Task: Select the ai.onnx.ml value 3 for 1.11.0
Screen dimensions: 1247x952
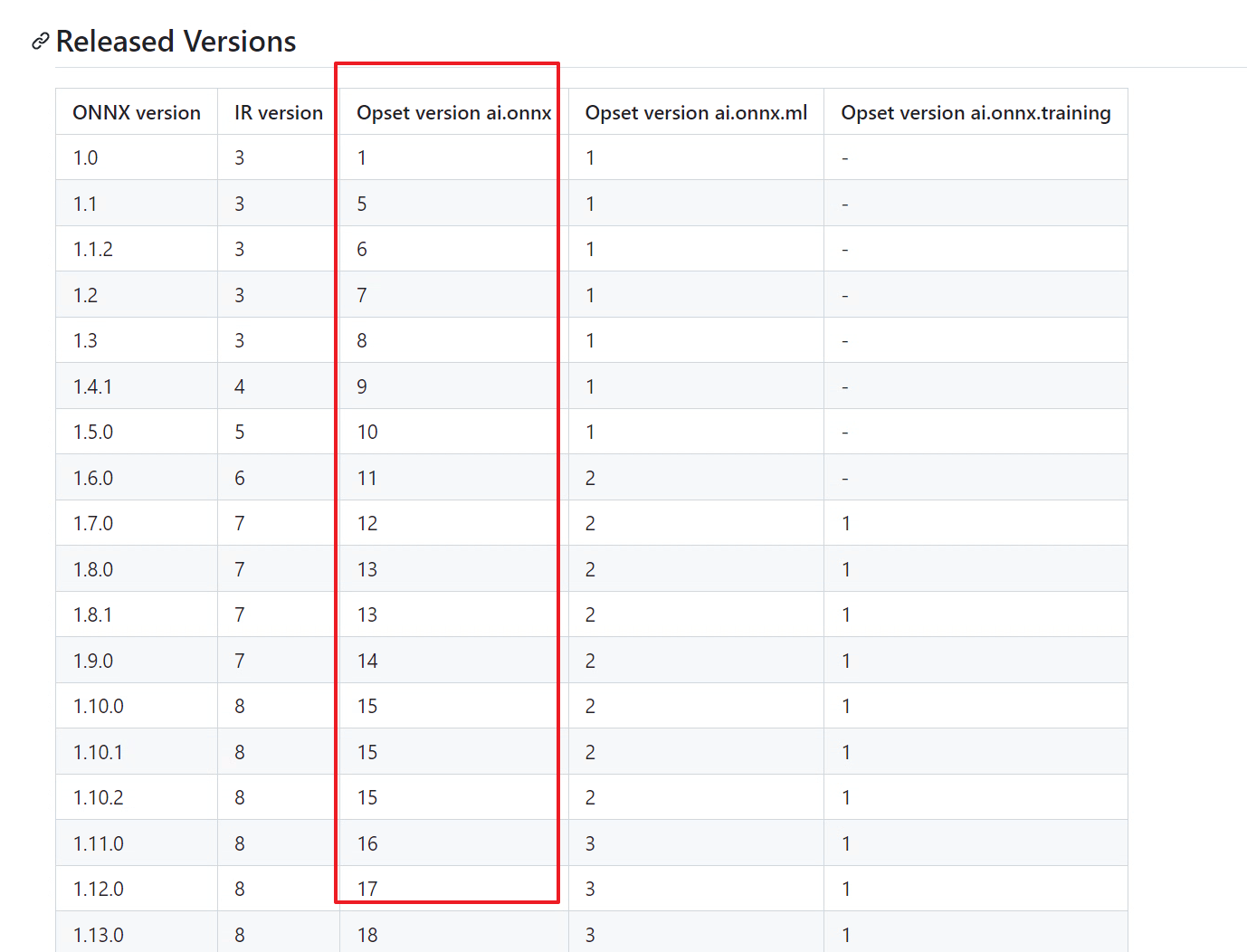Action: [x=590, y=843]
